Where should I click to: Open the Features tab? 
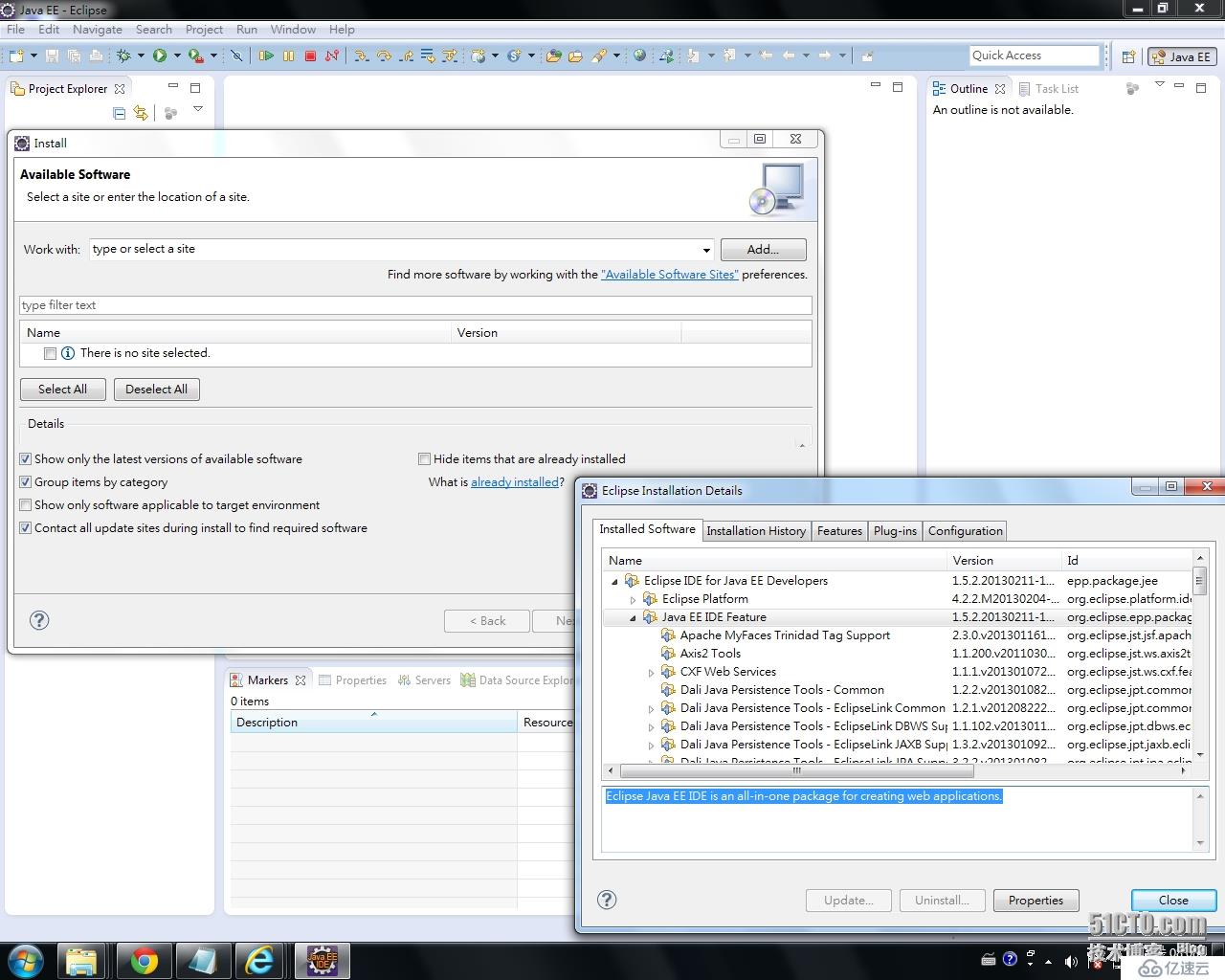pyautogui.click(x=839, y=531)
